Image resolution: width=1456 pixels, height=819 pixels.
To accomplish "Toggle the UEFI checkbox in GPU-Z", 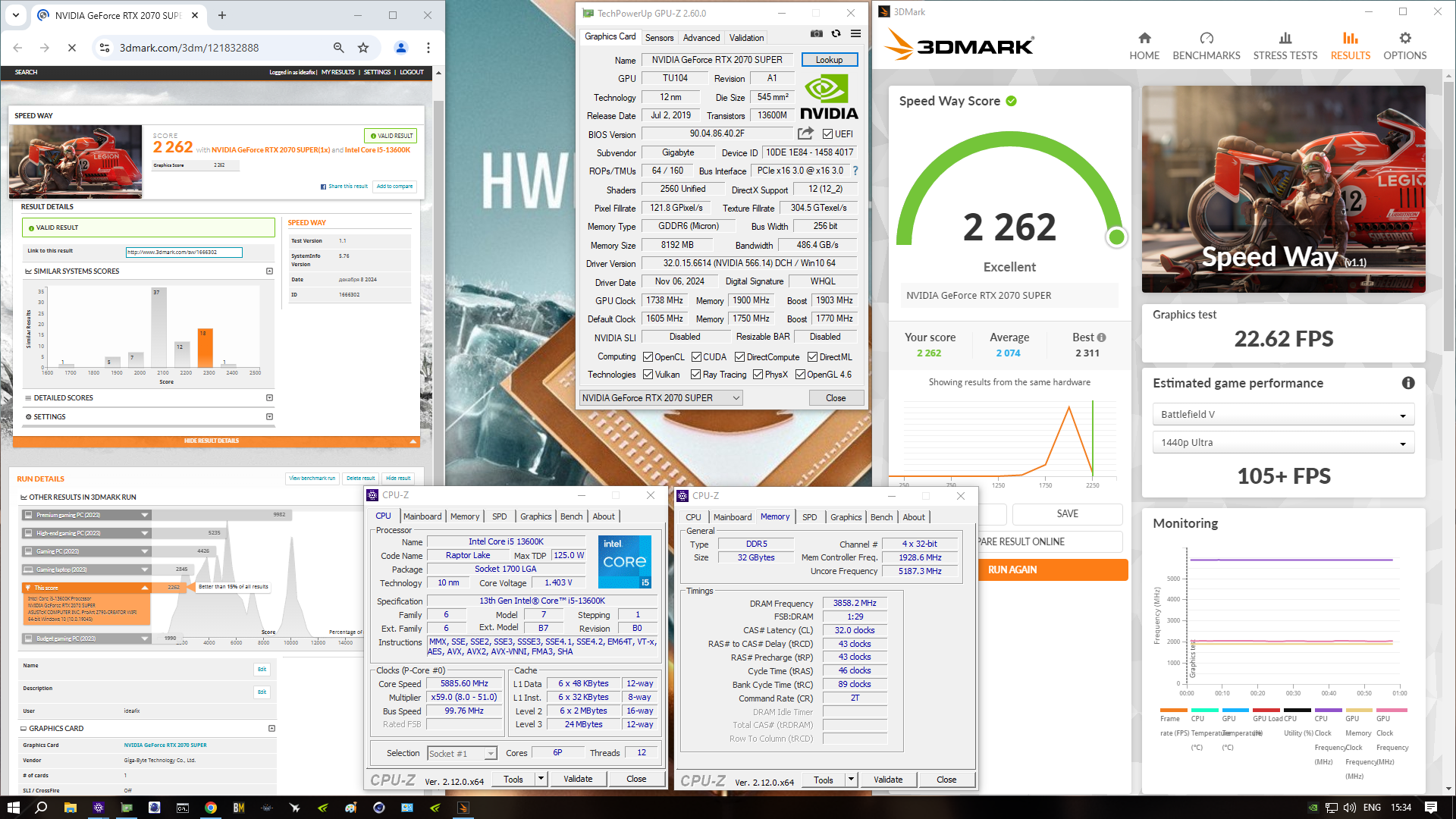I will tap(828, 134).
